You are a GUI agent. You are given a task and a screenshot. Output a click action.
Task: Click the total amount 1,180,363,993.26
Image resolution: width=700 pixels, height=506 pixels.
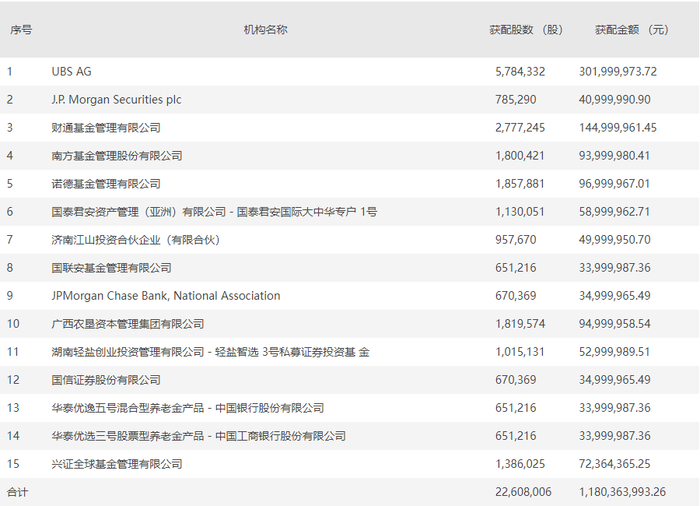pyautogui.click(x=622, y=492)
